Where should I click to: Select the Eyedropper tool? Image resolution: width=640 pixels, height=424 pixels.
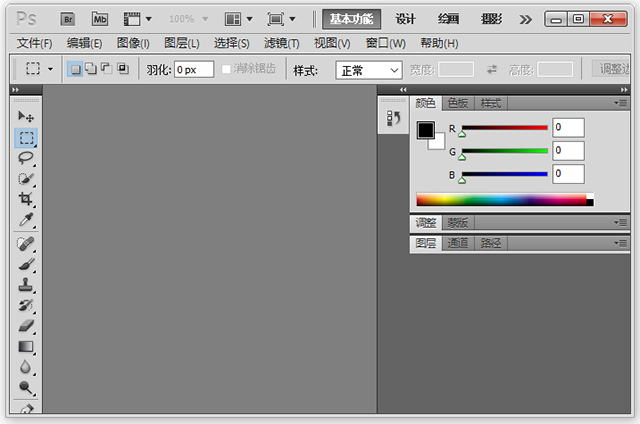coord(26,220)
